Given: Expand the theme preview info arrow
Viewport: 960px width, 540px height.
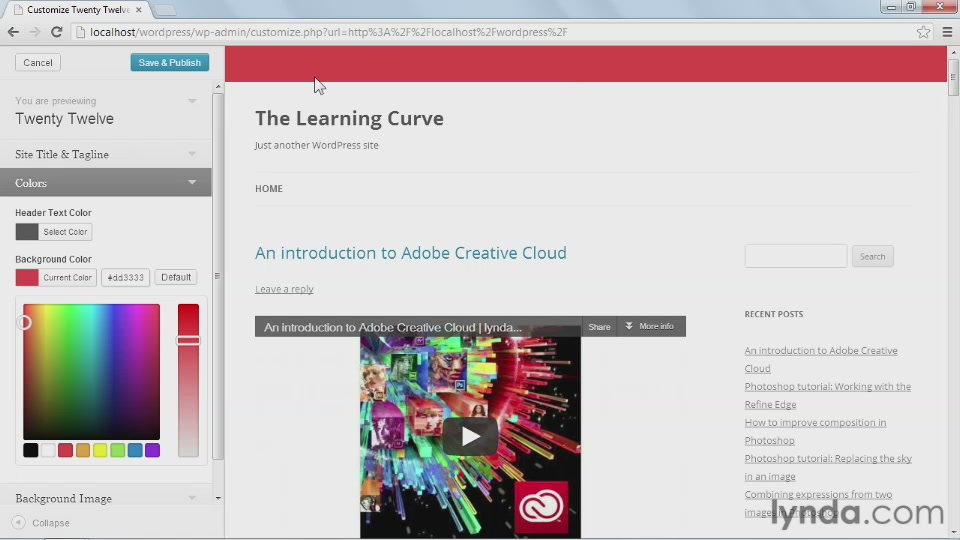Looking at the screenshot, I should [192, 101].
